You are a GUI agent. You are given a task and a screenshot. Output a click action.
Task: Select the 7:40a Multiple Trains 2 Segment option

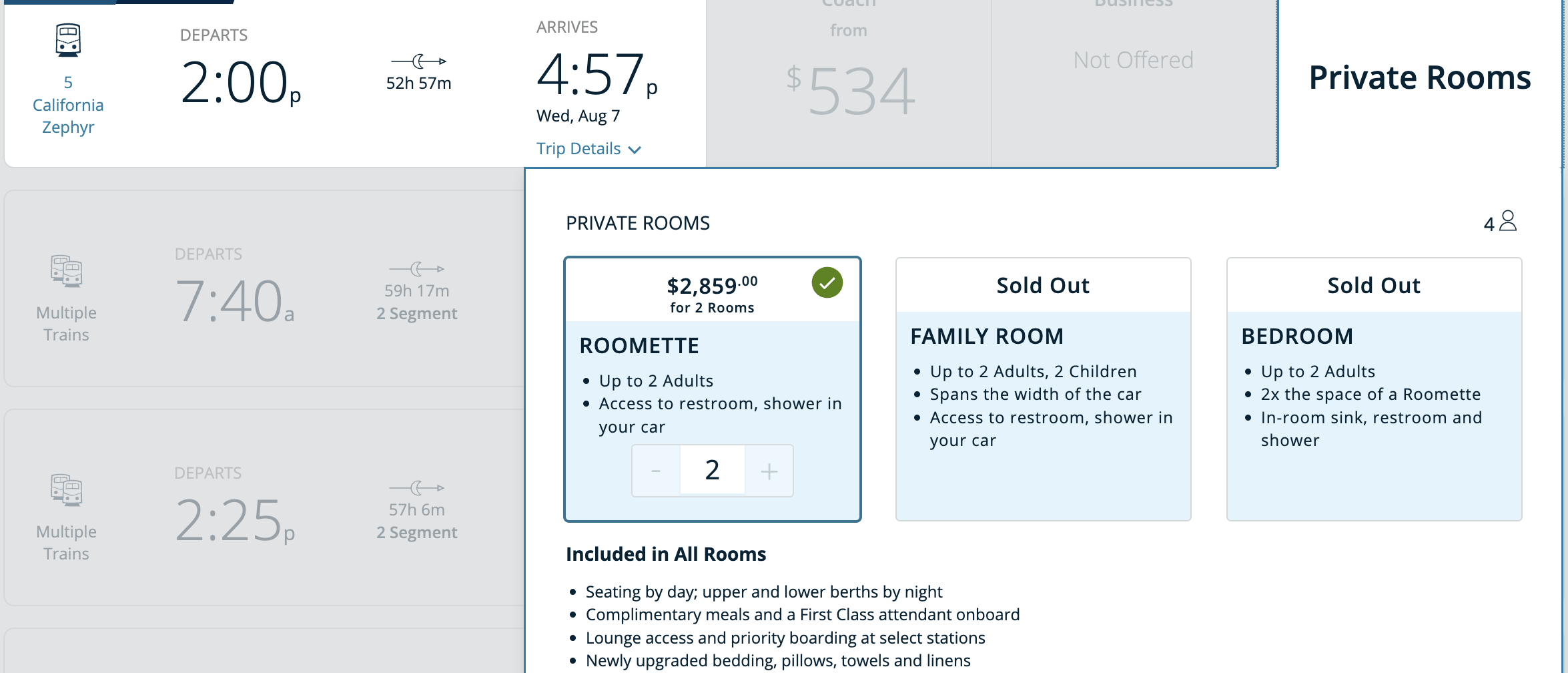(264, 288)
